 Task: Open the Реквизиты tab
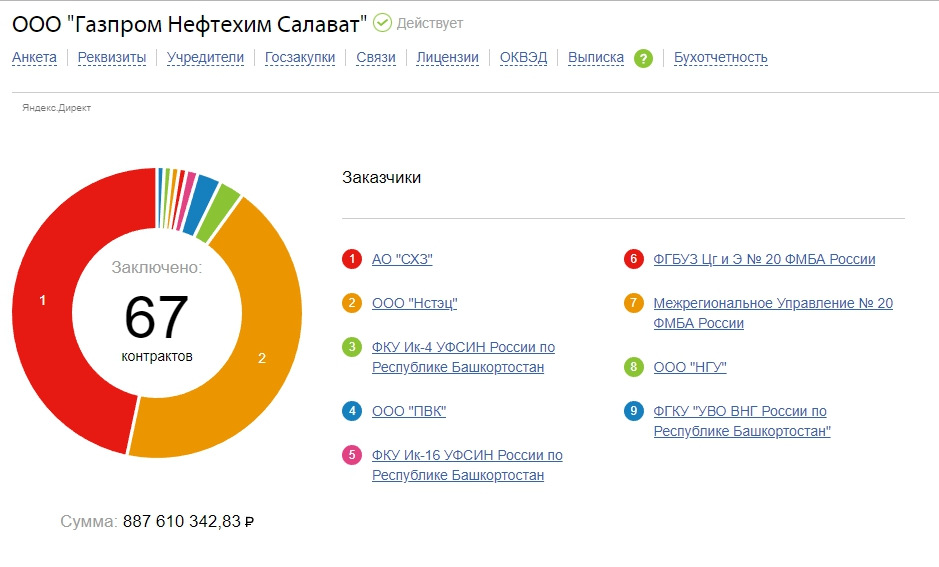[112, 57]
